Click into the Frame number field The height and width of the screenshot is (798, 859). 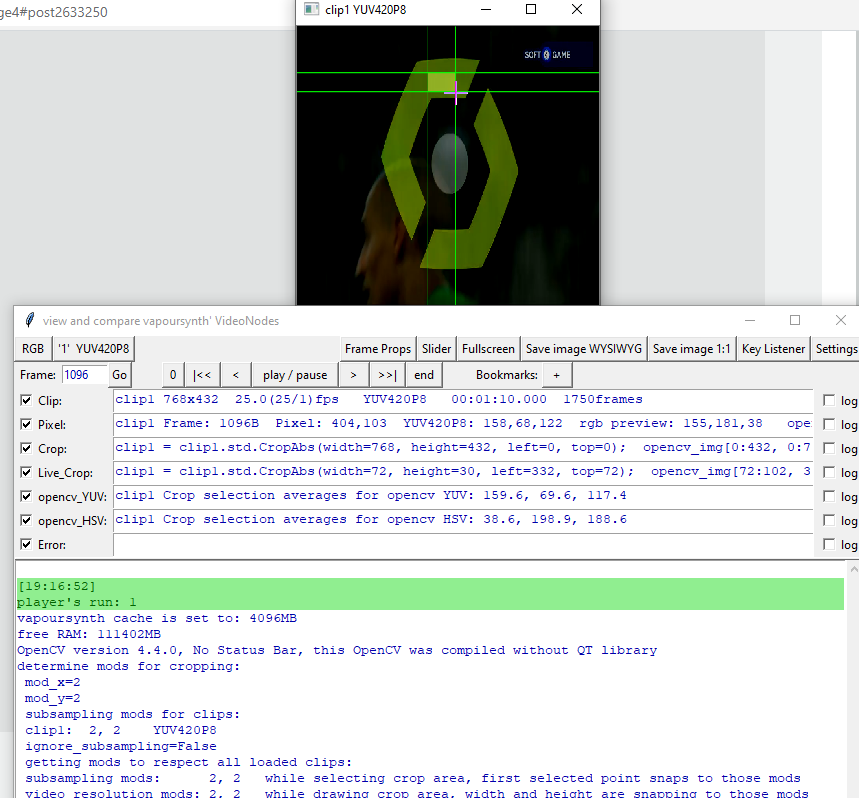(x=84, y=375)
